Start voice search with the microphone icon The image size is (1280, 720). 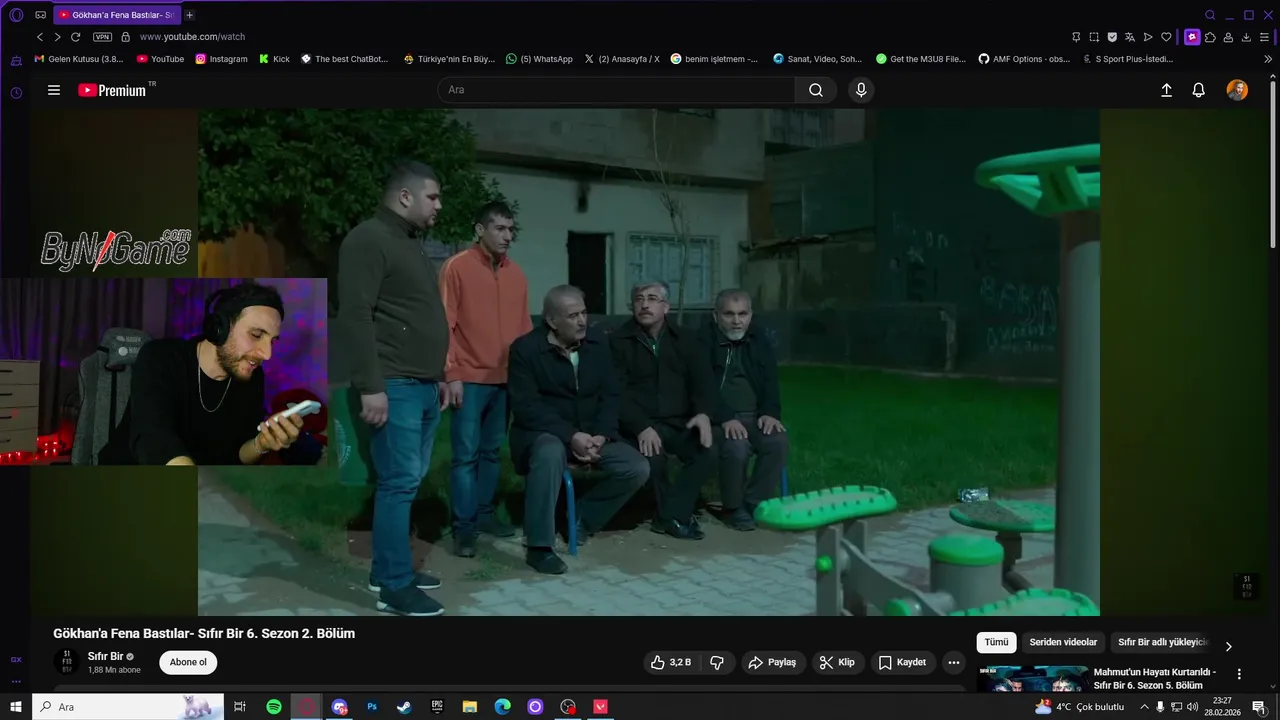pos(861,90)
